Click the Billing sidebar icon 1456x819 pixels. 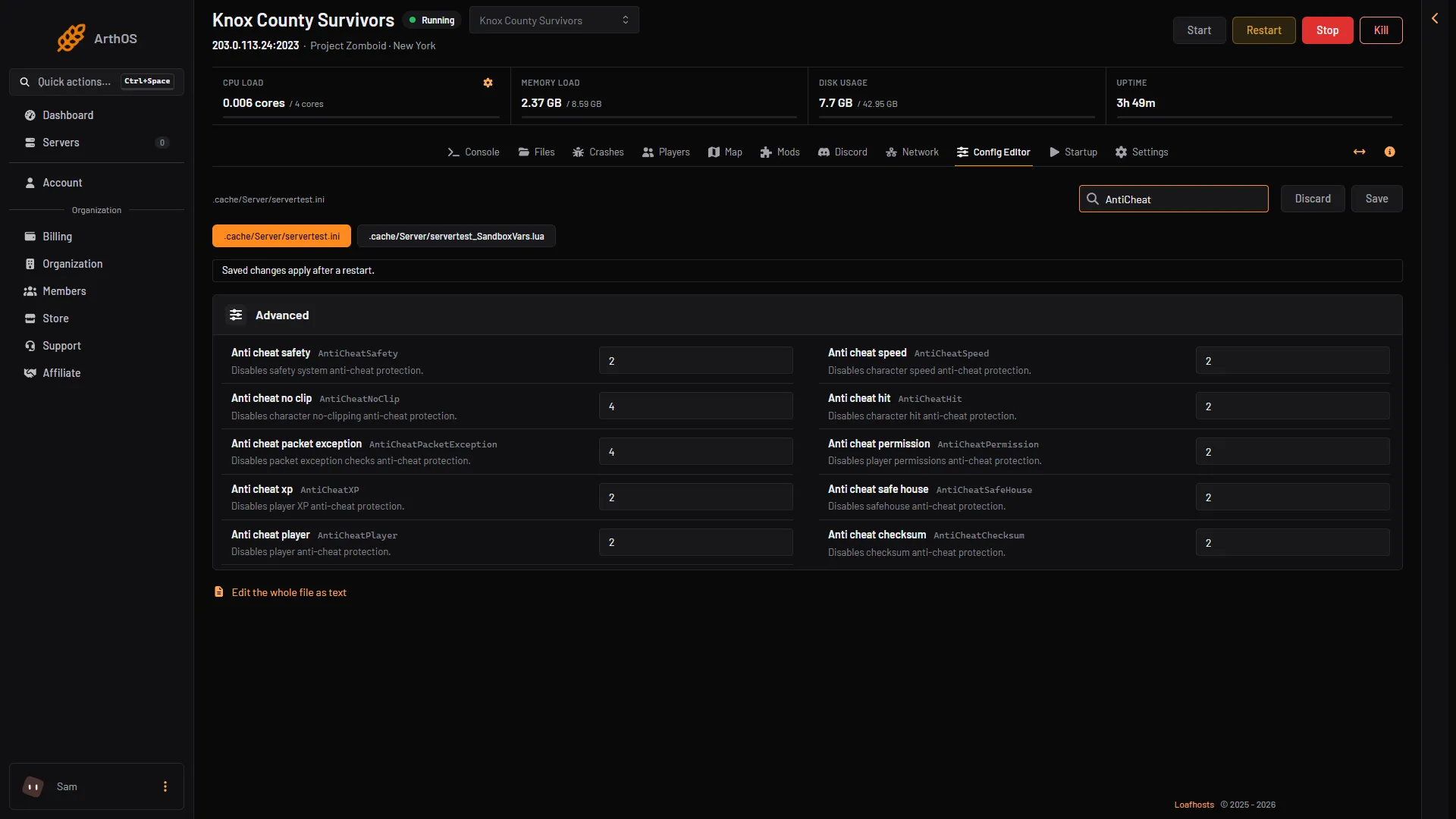pyautogui.click(x=30, y=237)
